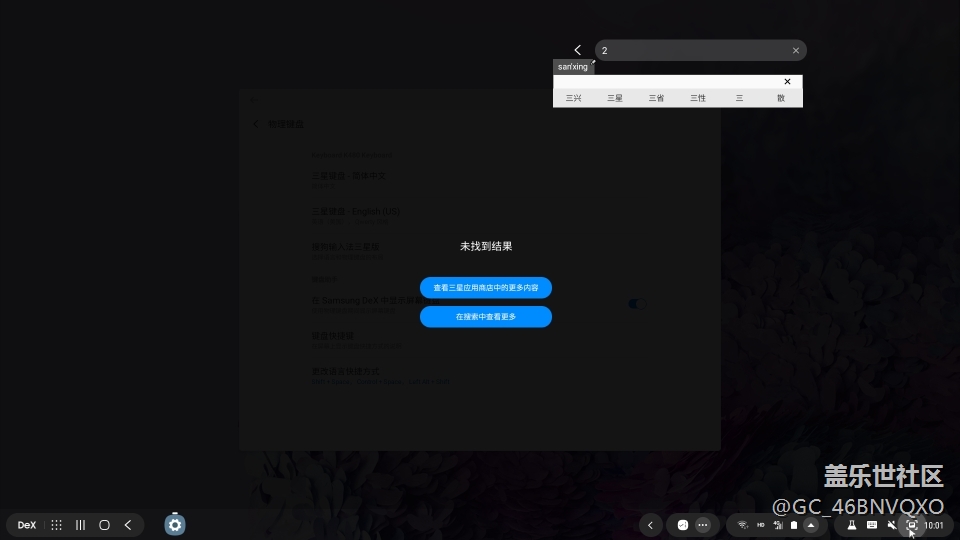Click the search back arrow

click(577, 50)
